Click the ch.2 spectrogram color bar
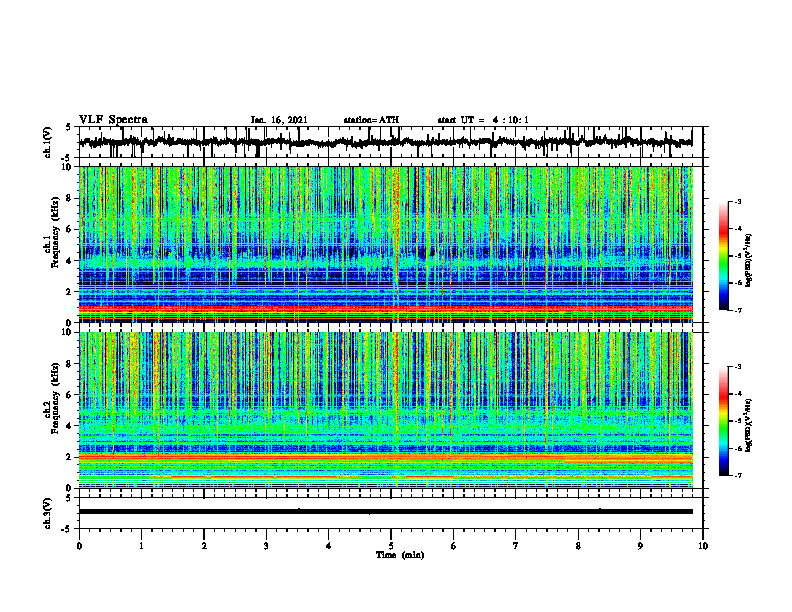The height and width of the screenshot is (612, 792). click(x=723, y=421)
